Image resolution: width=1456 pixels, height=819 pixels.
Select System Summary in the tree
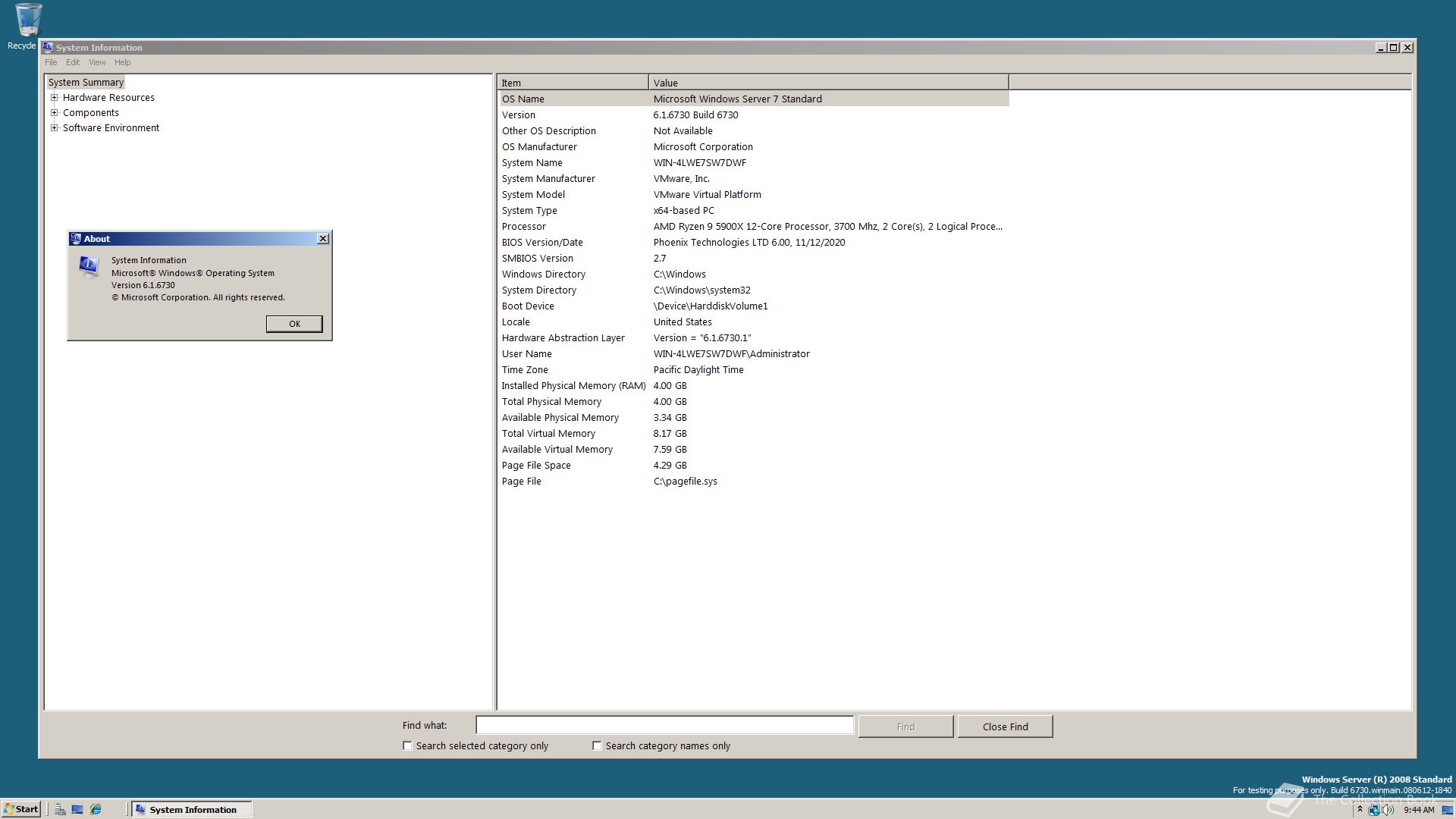(86, 82)
